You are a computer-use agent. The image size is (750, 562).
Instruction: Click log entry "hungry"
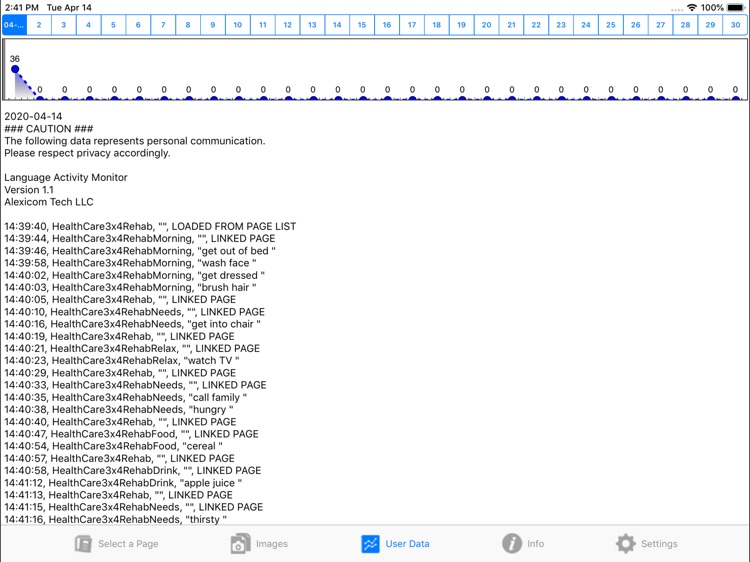pyautogui.click(x=119, y=409)
